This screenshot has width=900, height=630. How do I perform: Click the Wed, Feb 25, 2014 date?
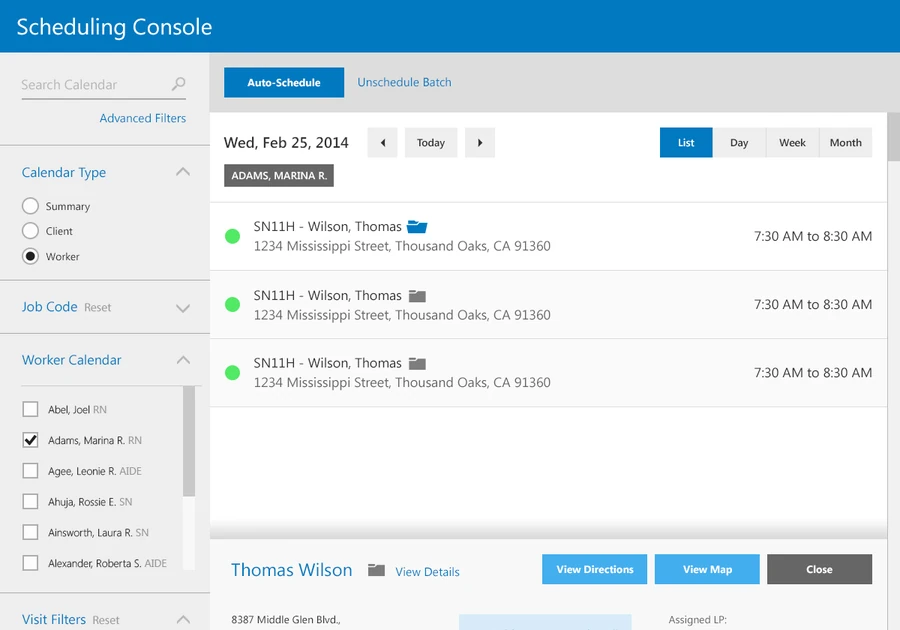point(286,143)
